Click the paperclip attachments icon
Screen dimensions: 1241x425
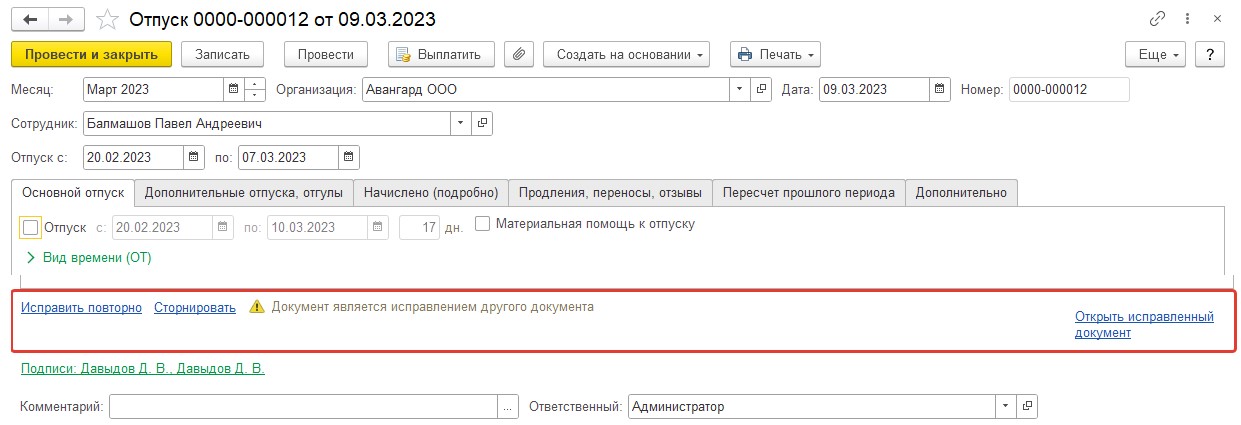(518, 54)
